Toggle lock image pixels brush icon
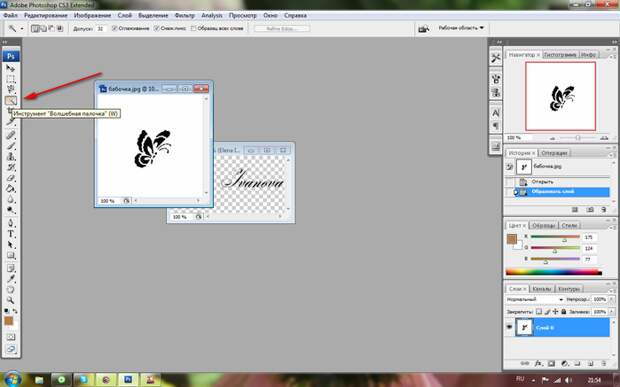This screenshot has width=620, height=387. [547, 311]
